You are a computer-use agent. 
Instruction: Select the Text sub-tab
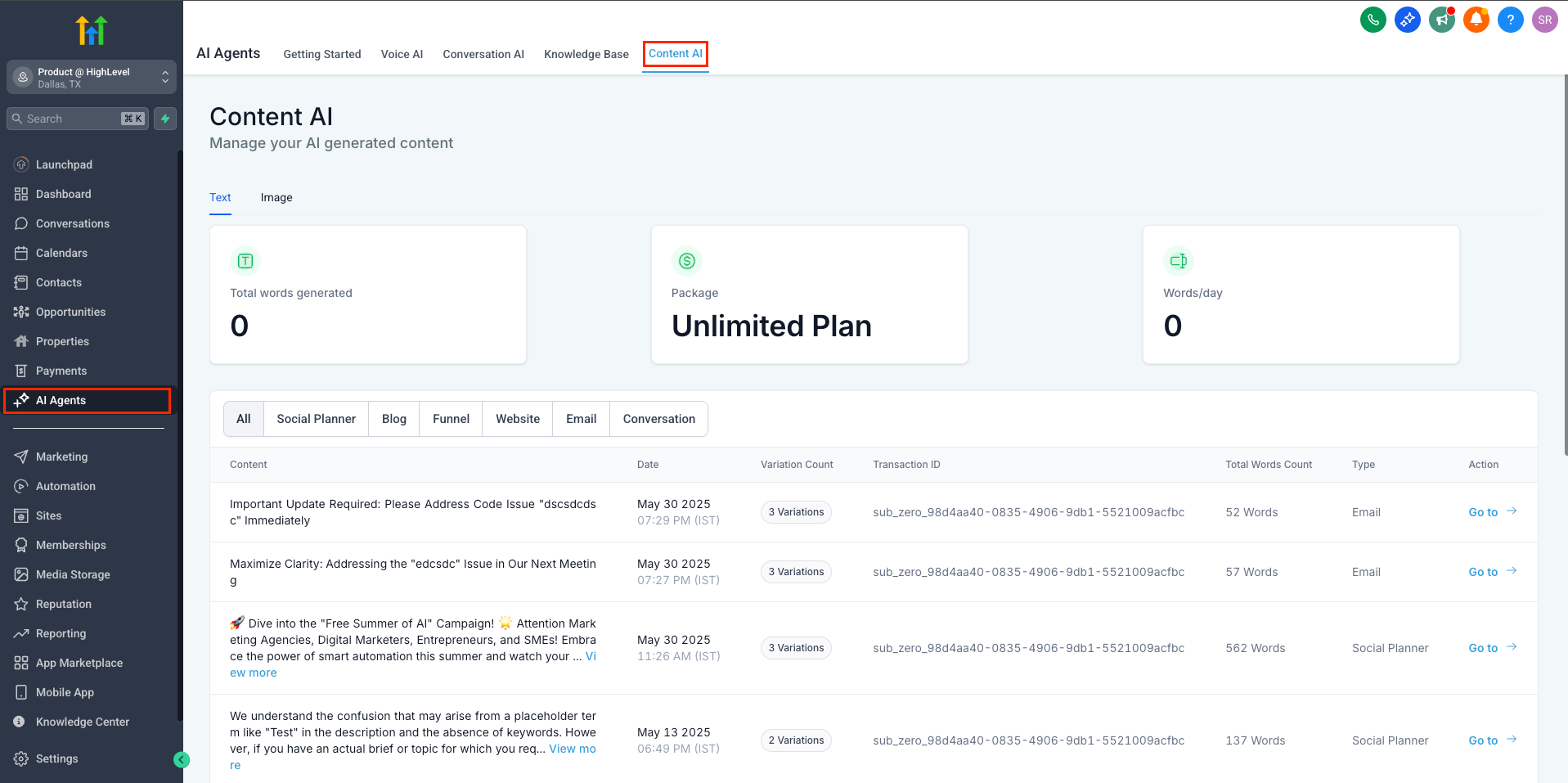tap(220, 197)
